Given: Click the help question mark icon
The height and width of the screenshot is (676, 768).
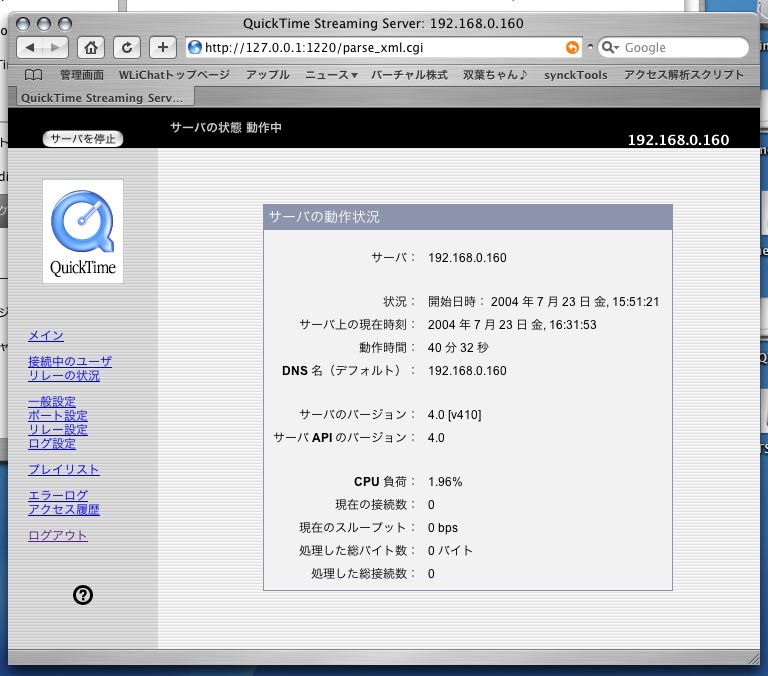Looking at the screenshot, I should click(x=83, y=595).
